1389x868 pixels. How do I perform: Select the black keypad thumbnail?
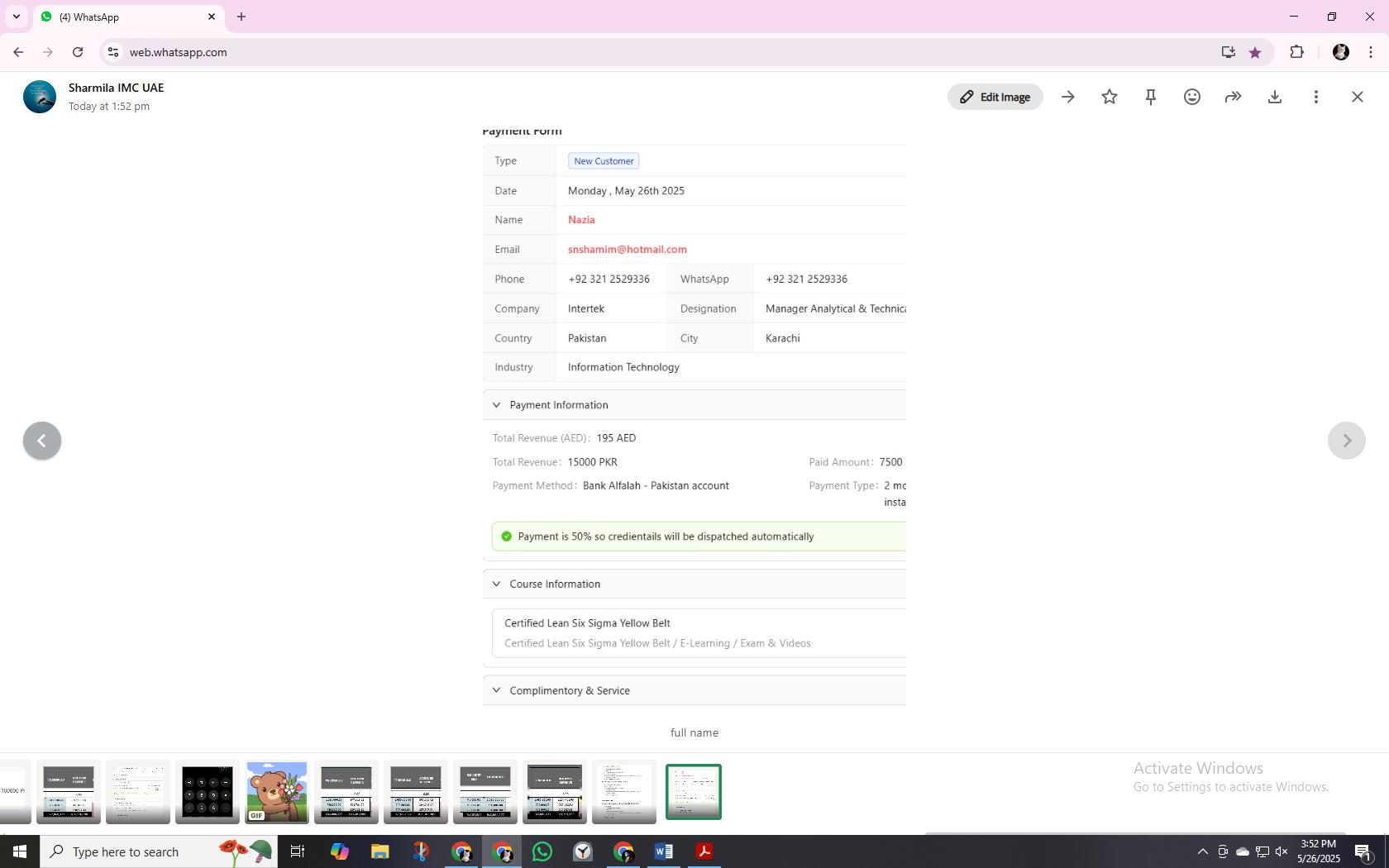[208, 792]
